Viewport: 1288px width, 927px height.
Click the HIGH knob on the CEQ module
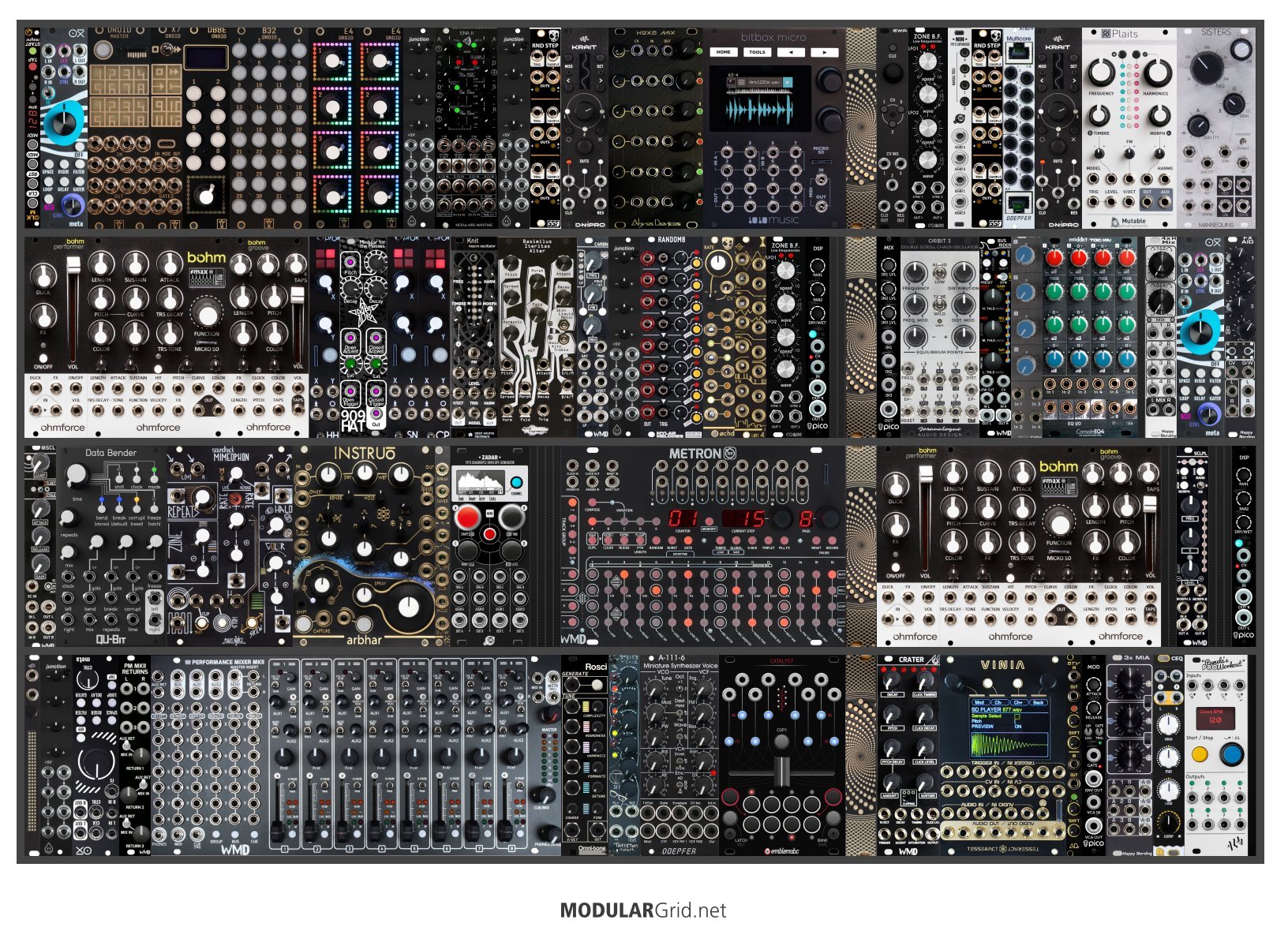tap(1168, 725)
